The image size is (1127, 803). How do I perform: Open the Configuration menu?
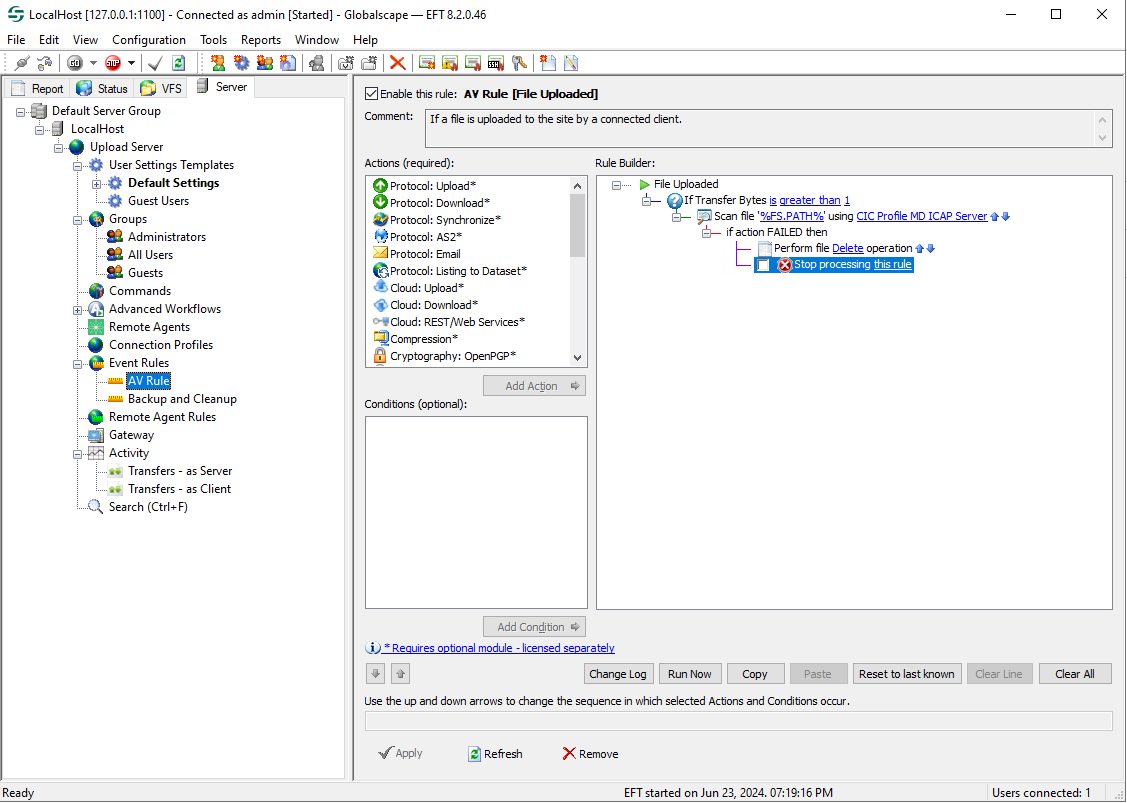coord(149,40)
